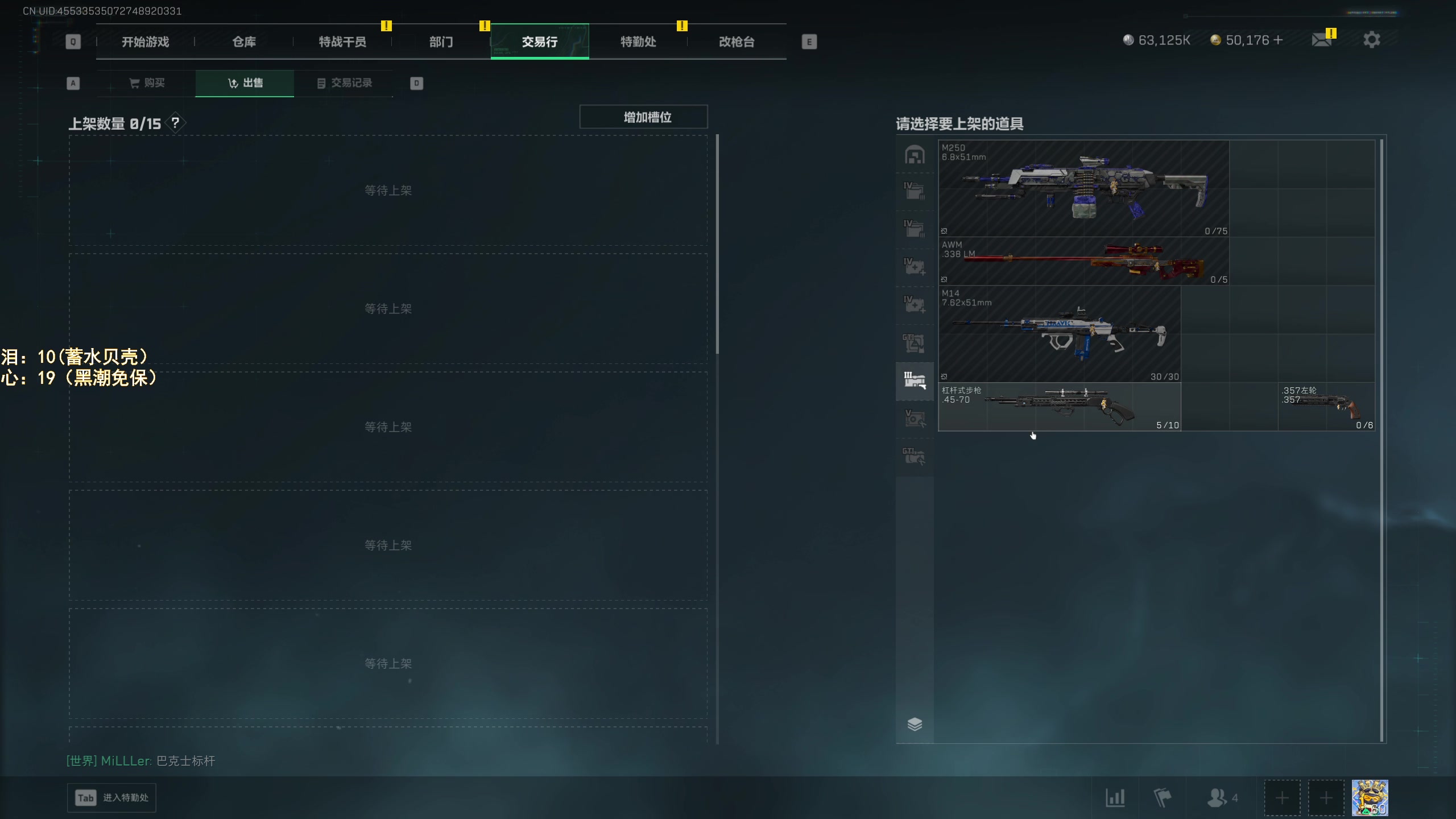Viewport: 1456px width, 819px height.
Task: Open the mail envelope icon
Action: tap(1321, 40)
